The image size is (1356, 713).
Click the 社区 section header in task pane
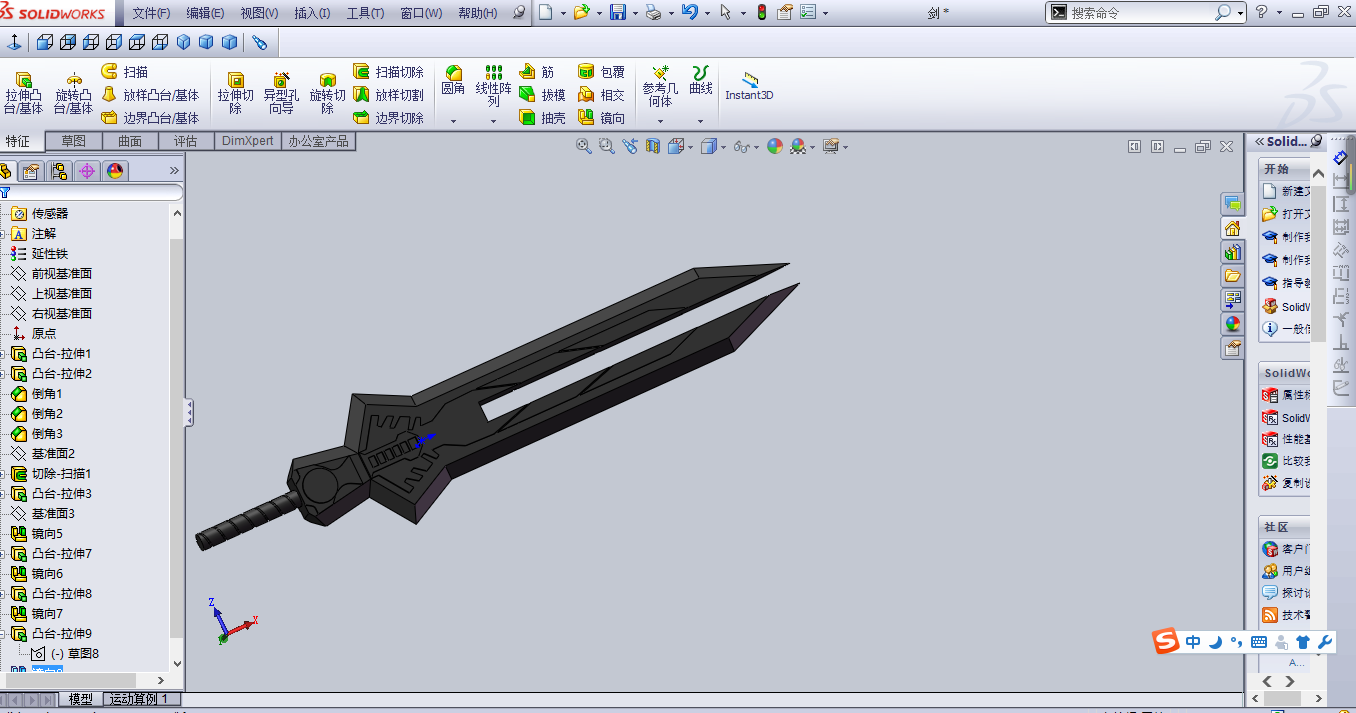[1285, 527]
